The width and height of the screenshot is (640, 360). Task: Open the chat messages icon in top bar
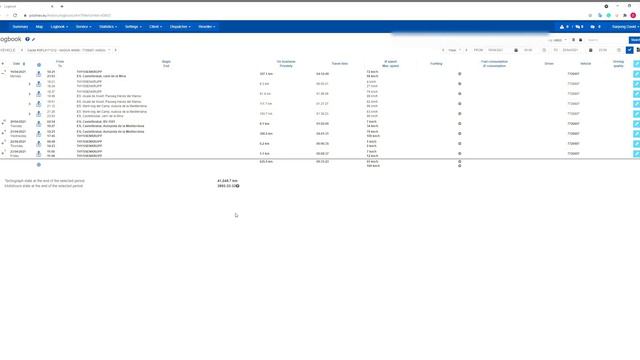pyautogui.click(x=578, y=27)
